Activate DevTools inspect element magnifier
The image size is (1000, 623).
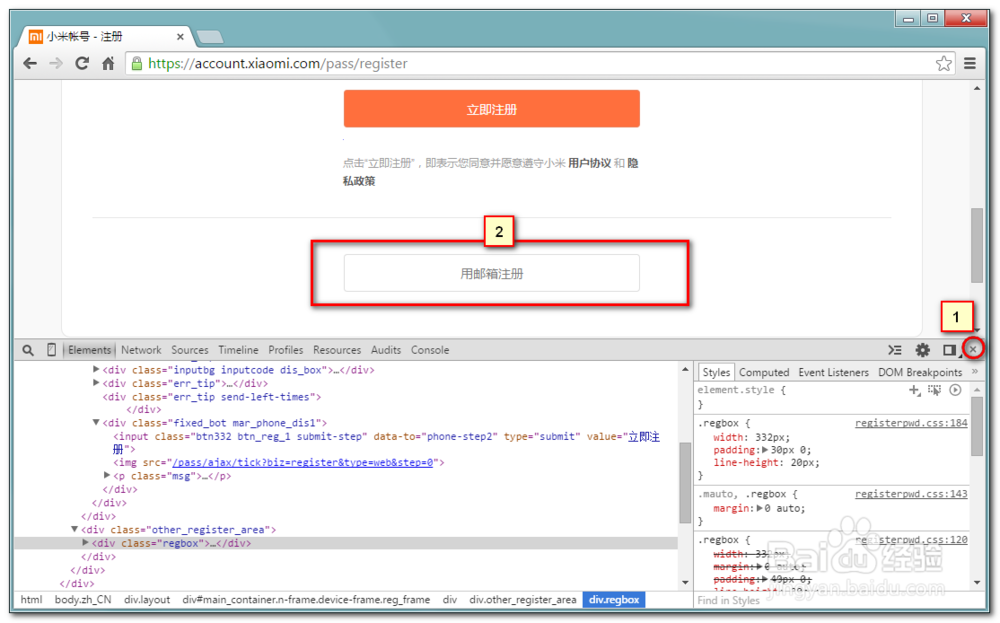(28, 350)
